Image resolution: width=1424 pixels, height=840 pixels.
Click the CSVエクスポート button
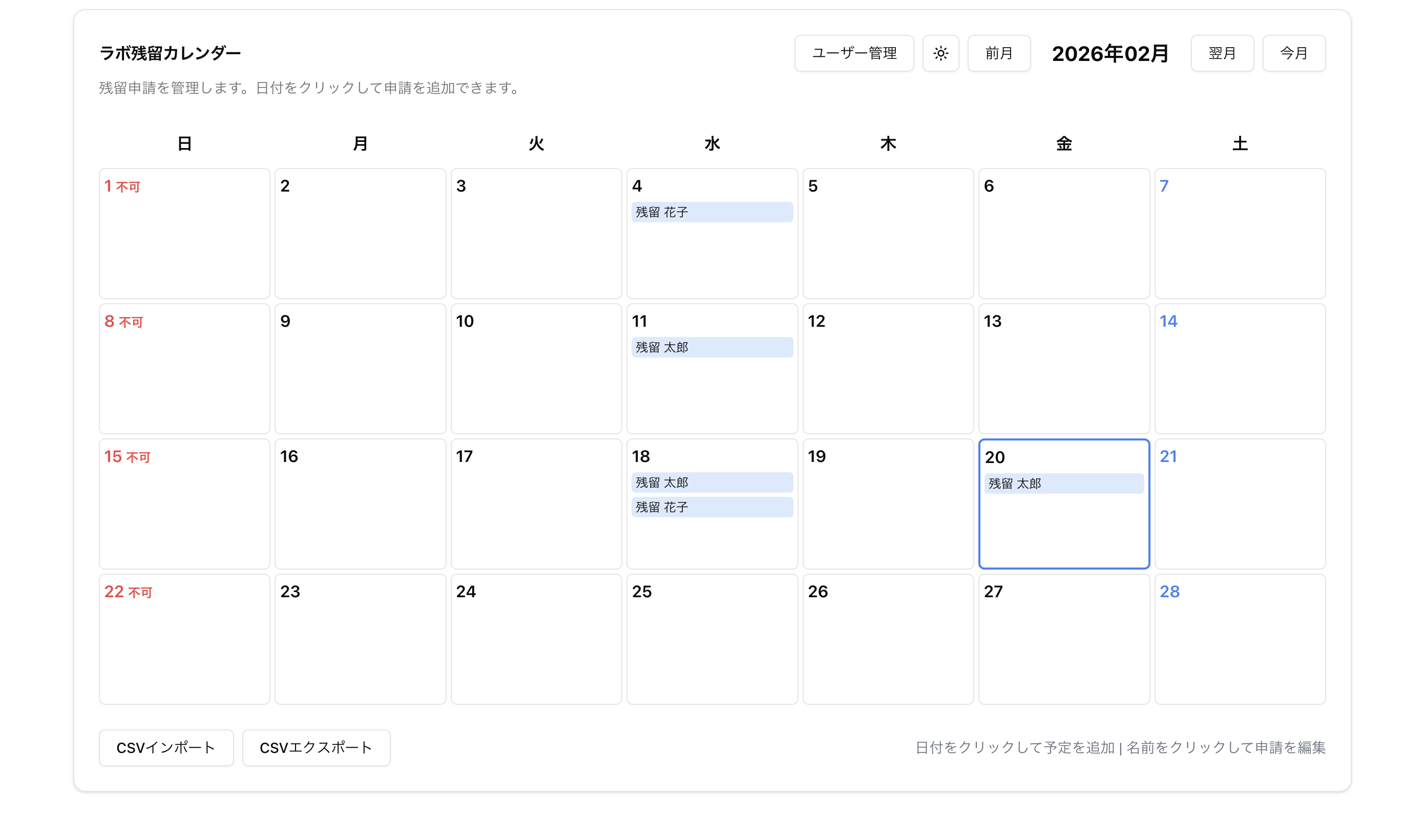(316, 747)
